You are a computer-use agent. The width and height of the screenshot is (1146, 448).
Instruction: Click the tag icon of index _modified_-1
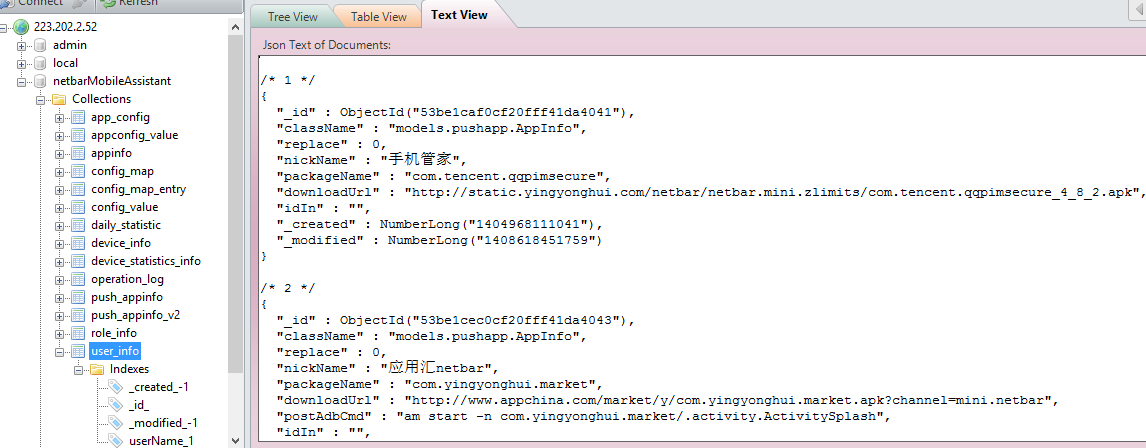(116, 423)
